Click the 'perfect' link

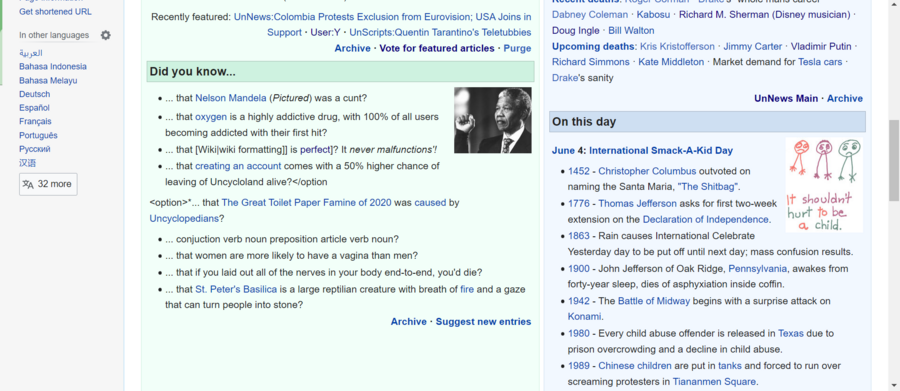(x=316, y=150)
